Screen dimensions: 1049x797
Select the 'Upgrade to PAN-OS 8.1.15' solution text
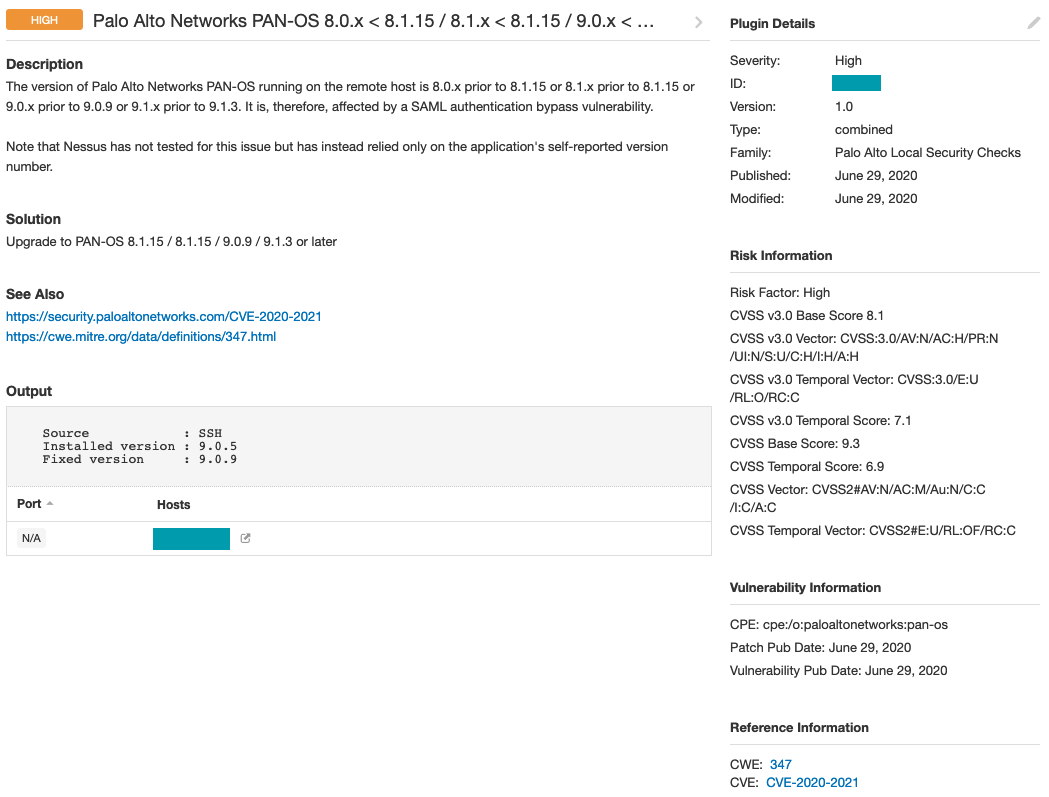pos(171,242)
